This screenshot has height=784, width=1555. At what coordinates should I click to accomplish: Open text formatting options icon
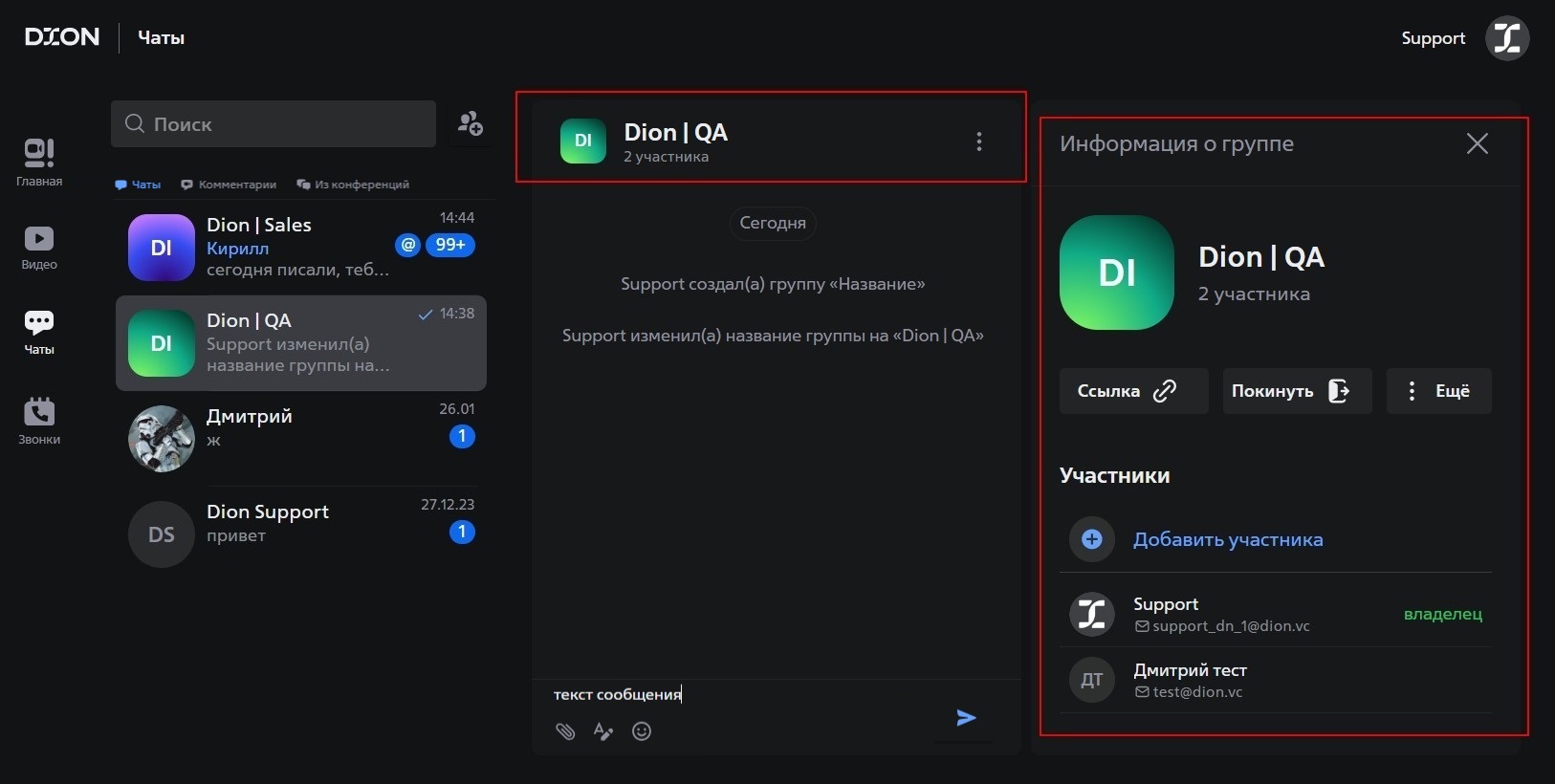coord(603,731)
